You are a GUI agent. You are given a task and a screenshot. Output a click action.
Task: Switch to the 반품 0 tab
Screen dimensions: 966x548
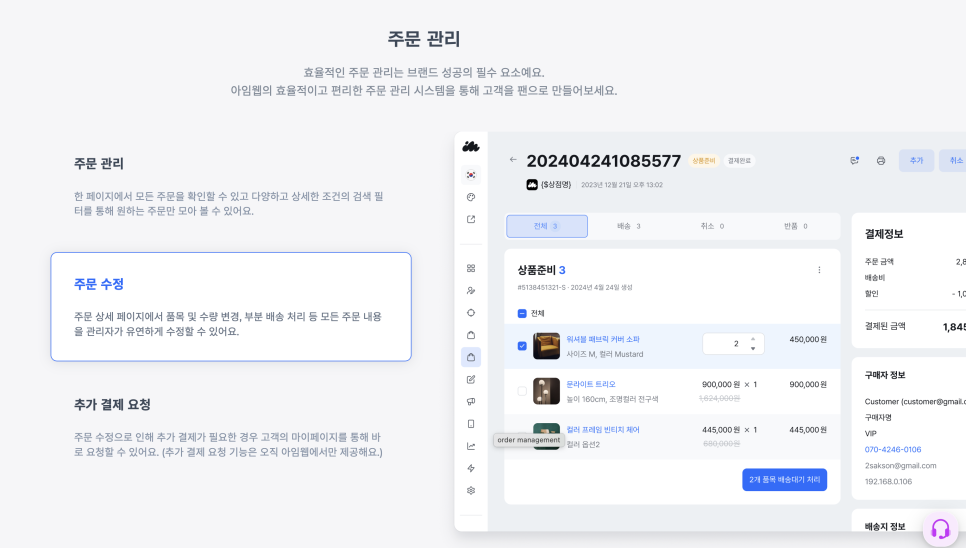tap(795, 226)
